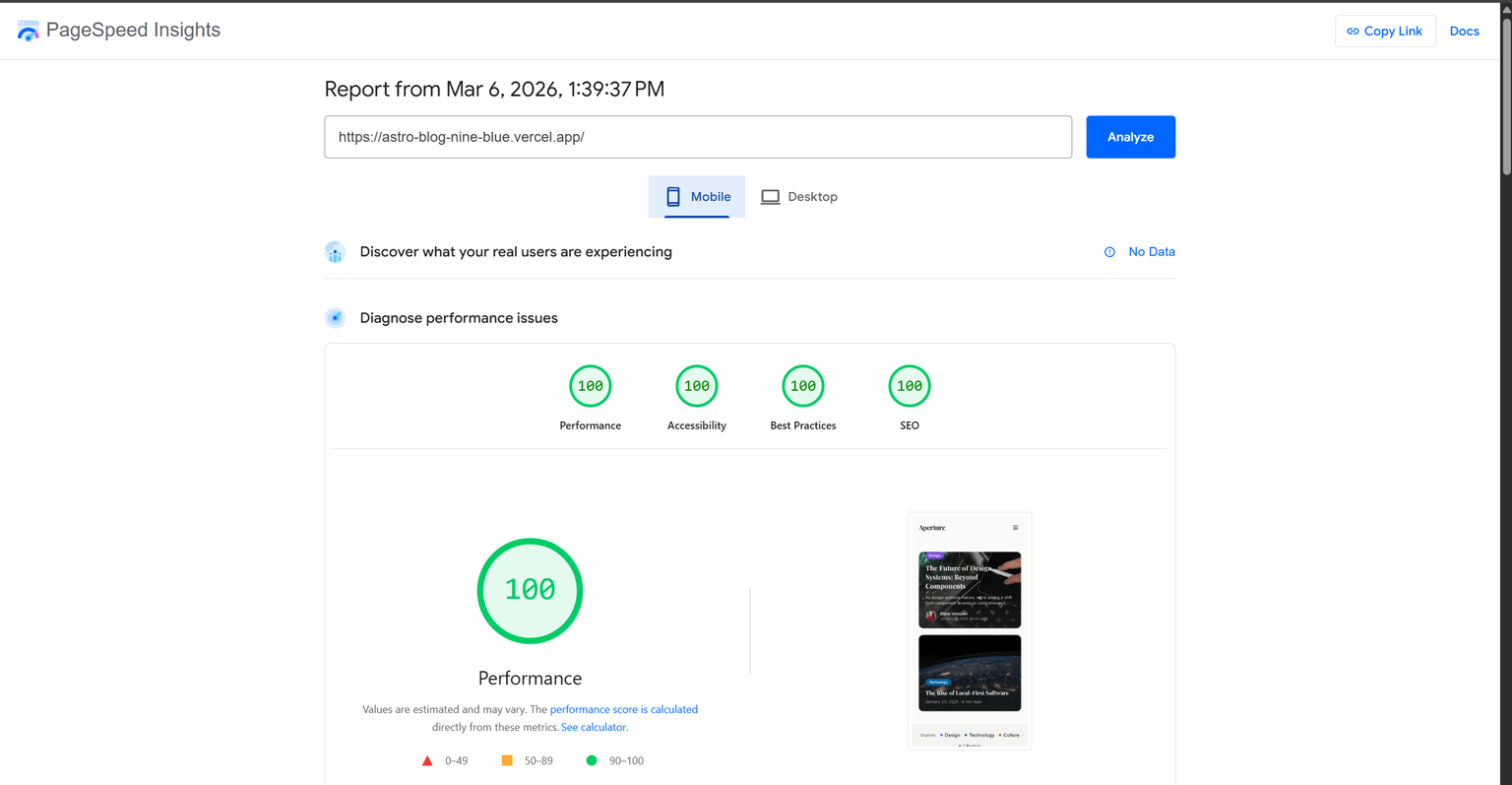The image size is (1512, 785).
Task: Click the large Performance 100 gauge
Action: point(531,591)
